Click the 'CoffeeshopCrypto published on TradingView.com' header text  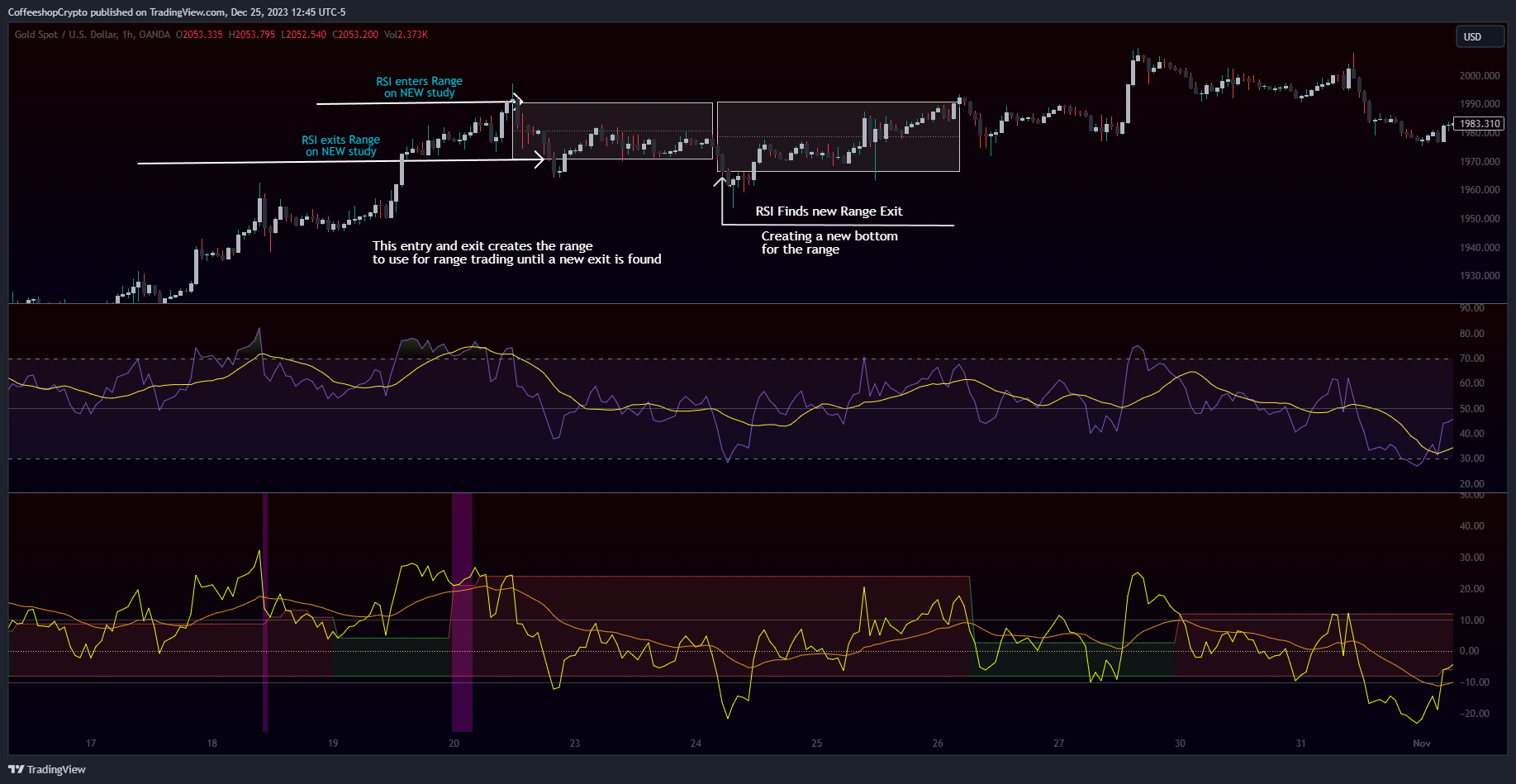[116, 12]
